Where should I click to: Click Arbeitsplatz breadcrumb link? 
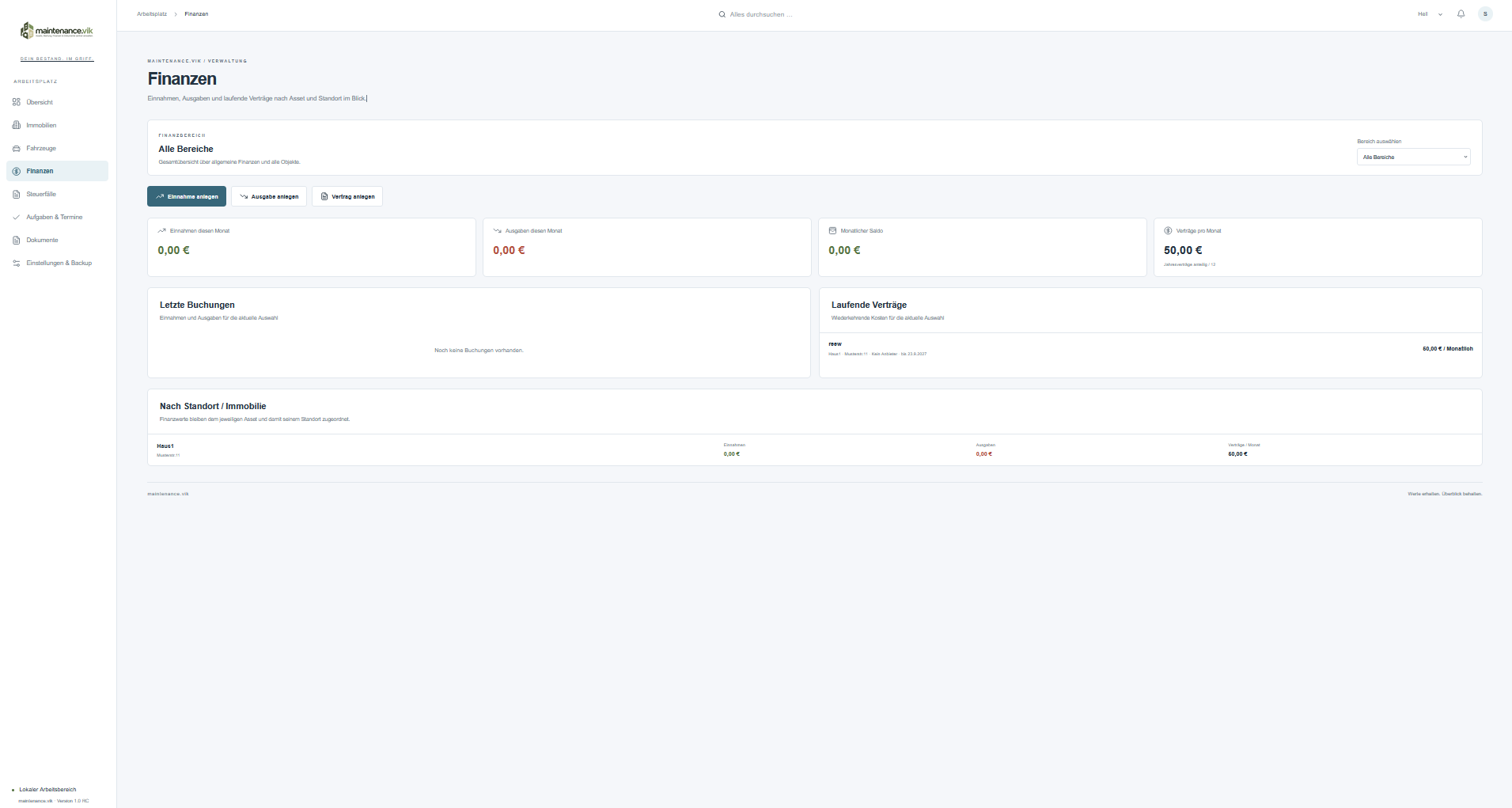[x=152, y=14]
